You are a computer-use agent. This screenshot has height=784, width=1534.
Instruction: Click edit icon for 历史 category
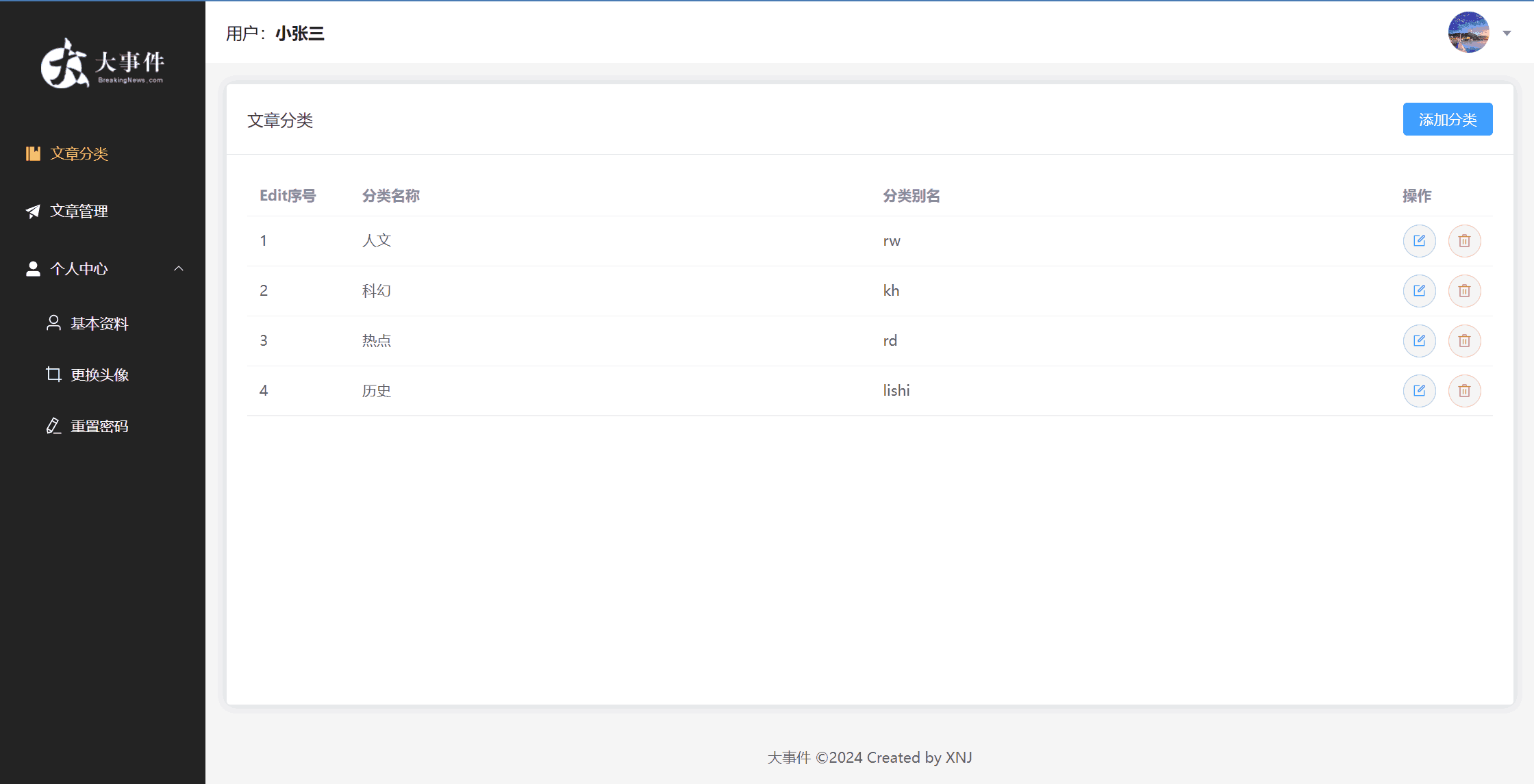click(x=1419, y=391)
